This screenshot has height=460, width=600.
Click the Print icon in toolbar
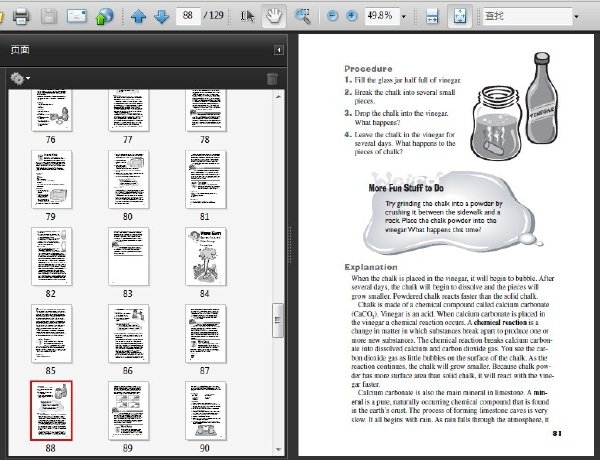[x=21, y=16]
